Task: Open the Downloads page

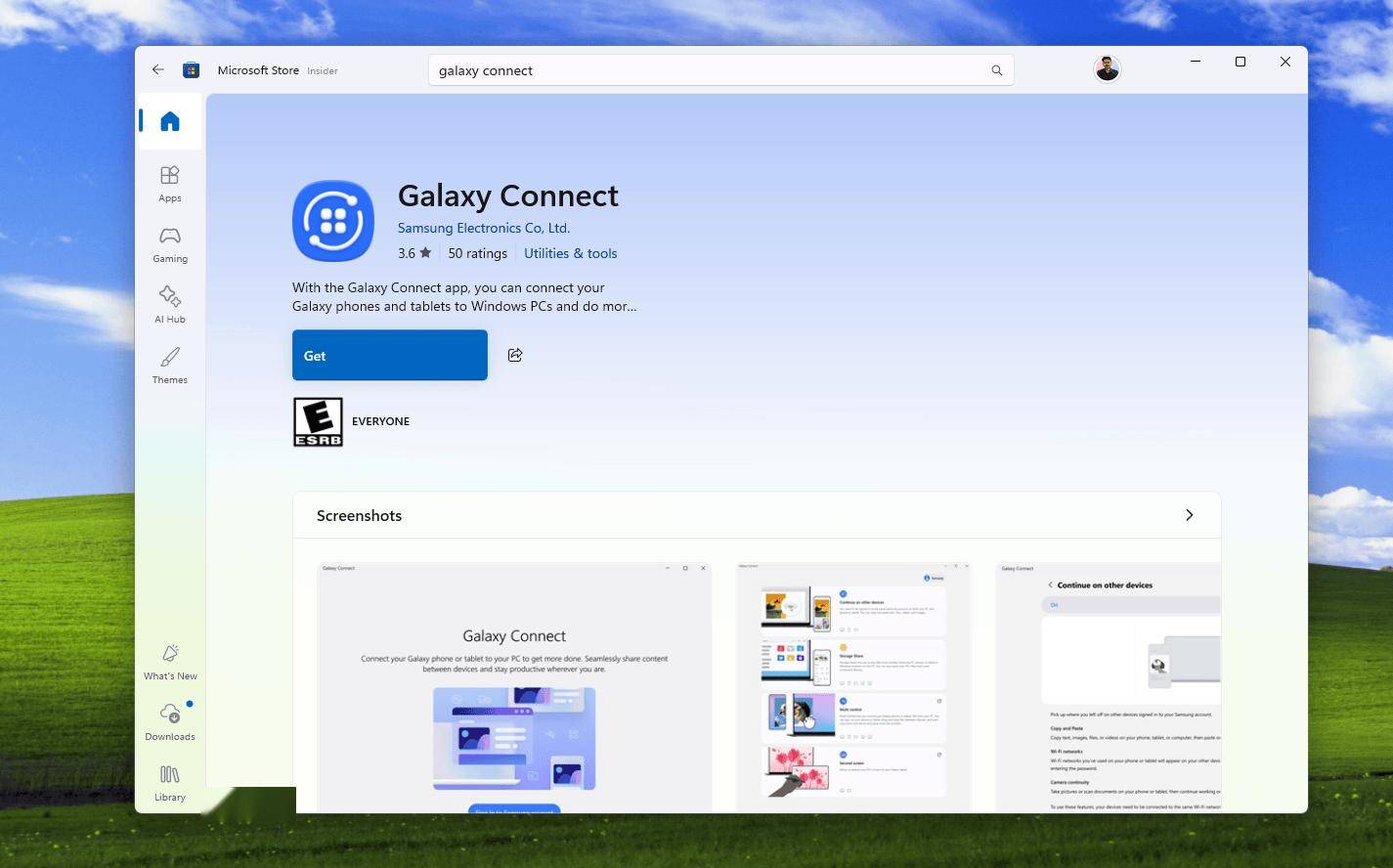Action: [x=170, y=721]
